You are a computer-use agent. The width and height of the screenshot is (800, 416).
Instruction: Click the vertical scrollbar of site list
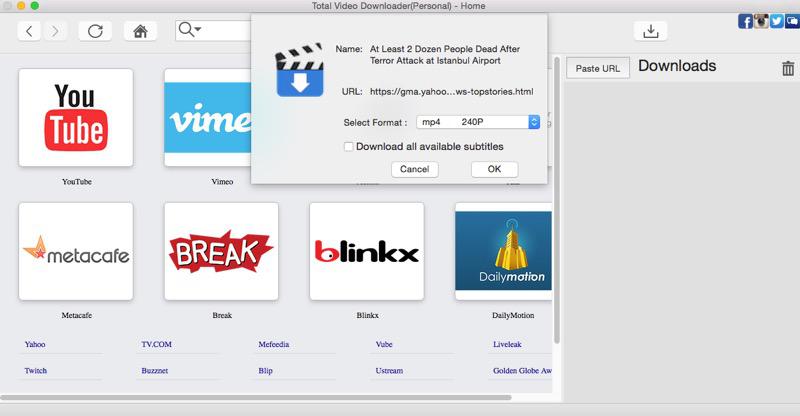click(557, 200)
